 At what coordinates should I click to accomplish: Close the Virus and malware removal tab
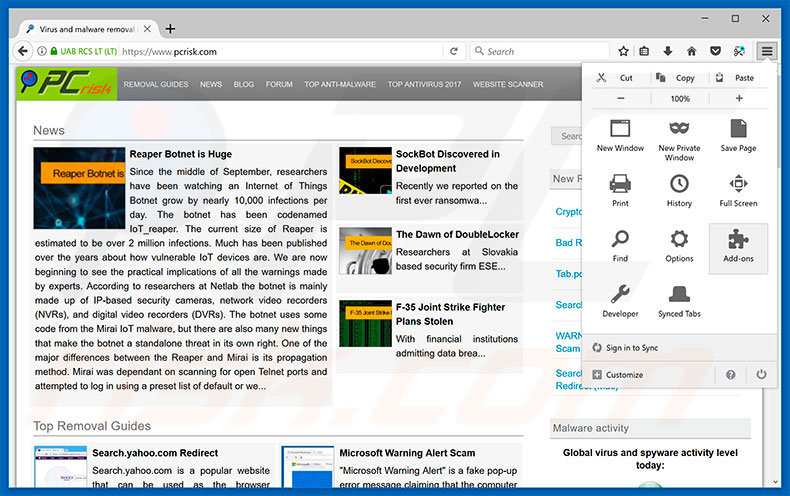(x=147, y=29)
